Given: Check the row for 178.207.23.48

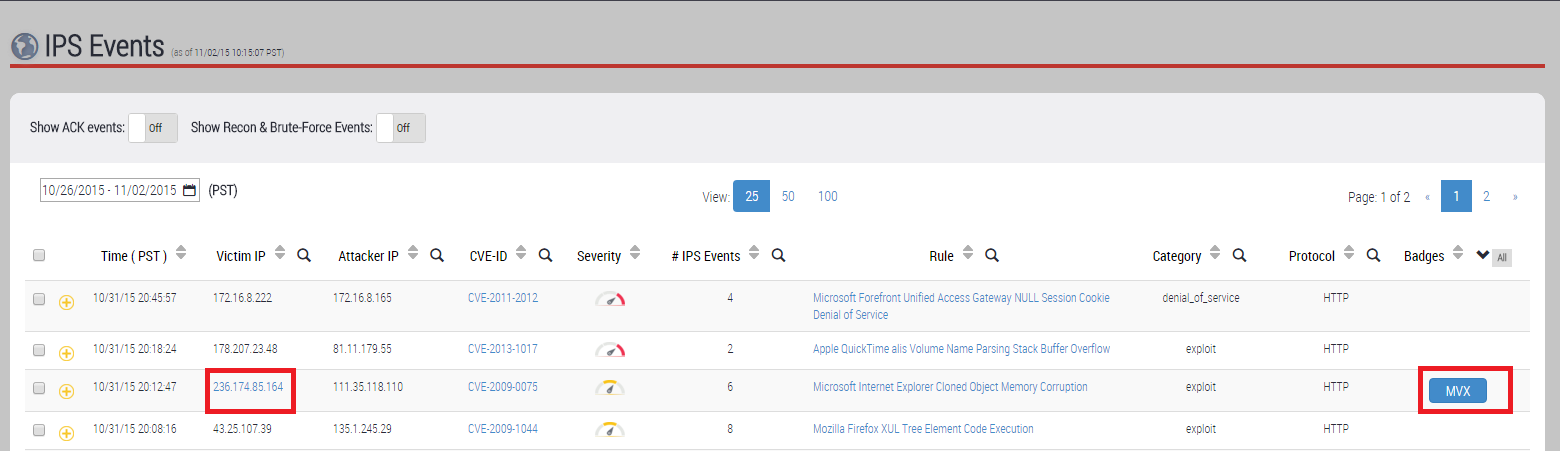Looking at the screenshot, I should tap(39, 349).
